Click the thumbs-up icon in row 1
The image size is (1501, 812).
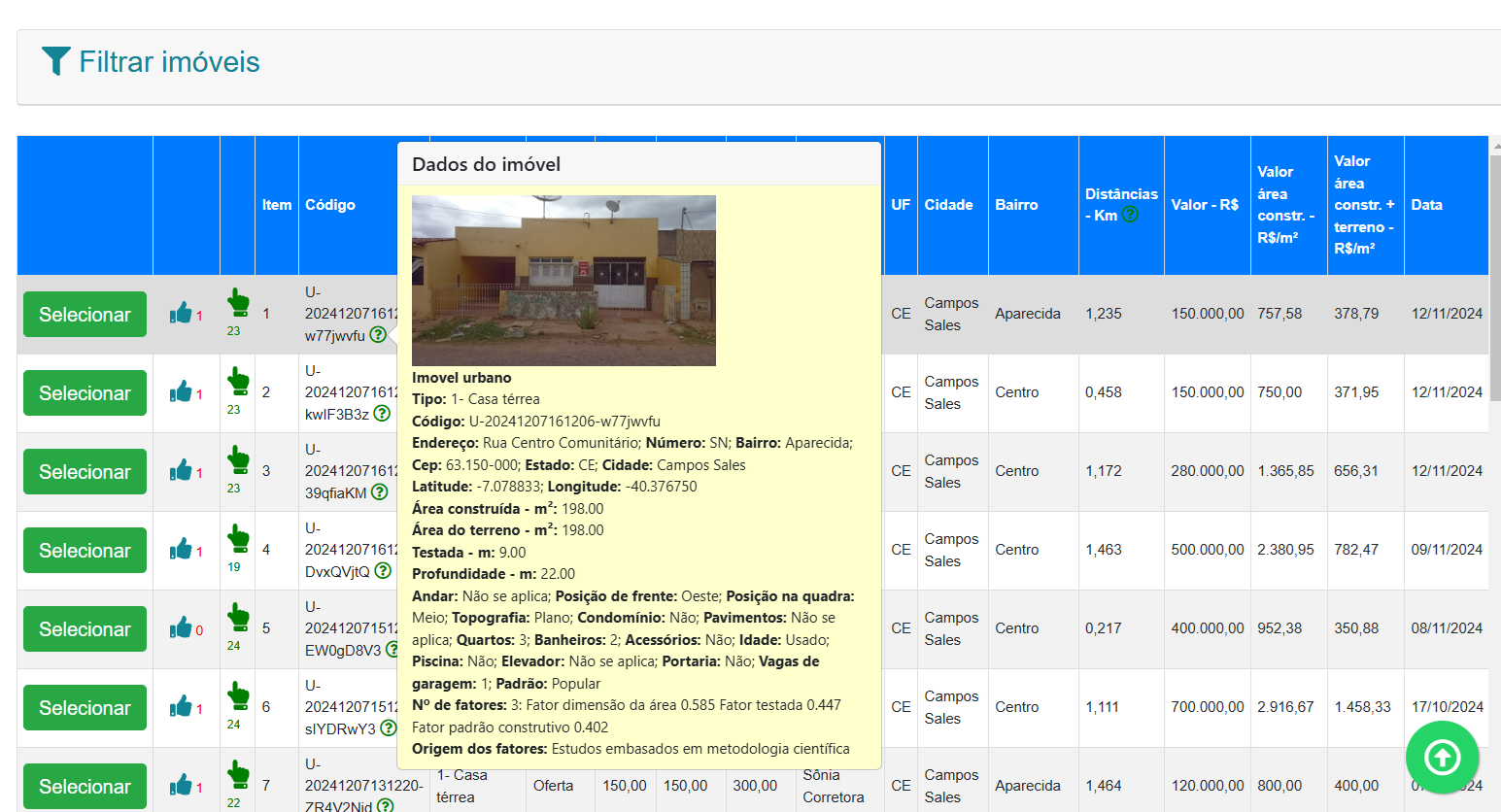click(181, 313)
